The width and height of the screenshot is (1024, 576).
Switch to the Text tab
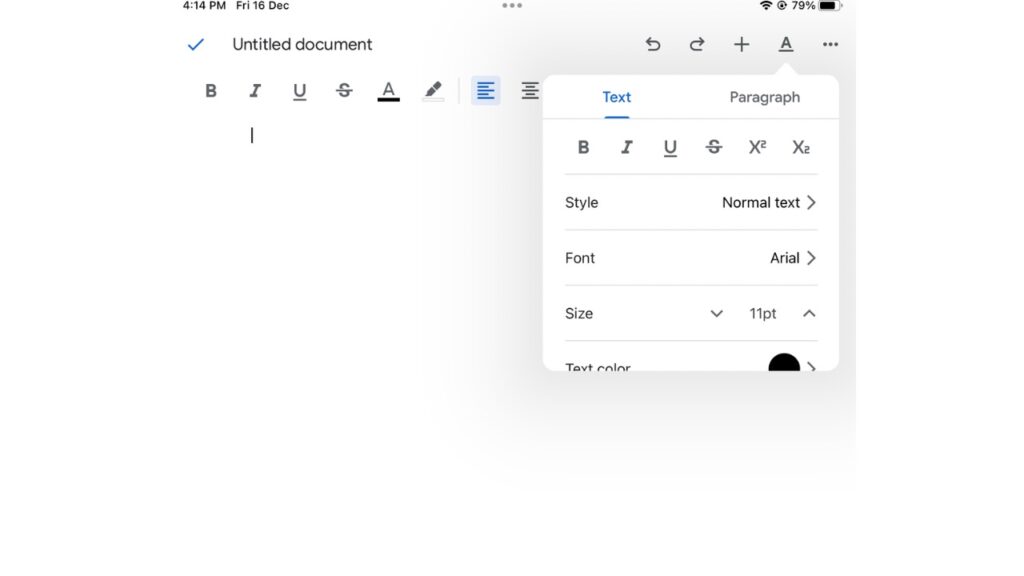point(616,97)
